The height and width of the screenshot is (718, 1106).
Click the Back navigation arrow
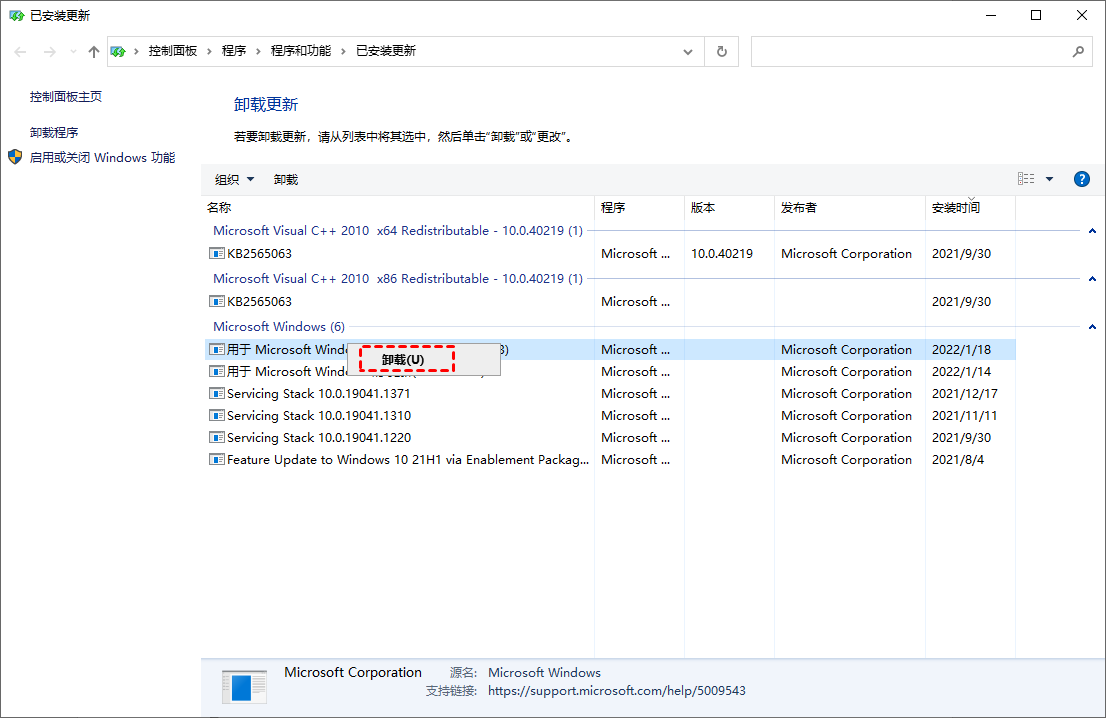click(20, 51)
